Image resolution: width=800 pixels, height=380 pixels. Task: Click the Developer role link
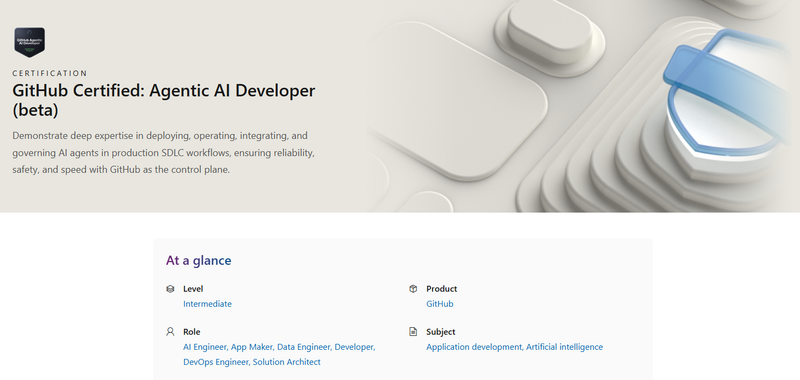coord(355,347)
